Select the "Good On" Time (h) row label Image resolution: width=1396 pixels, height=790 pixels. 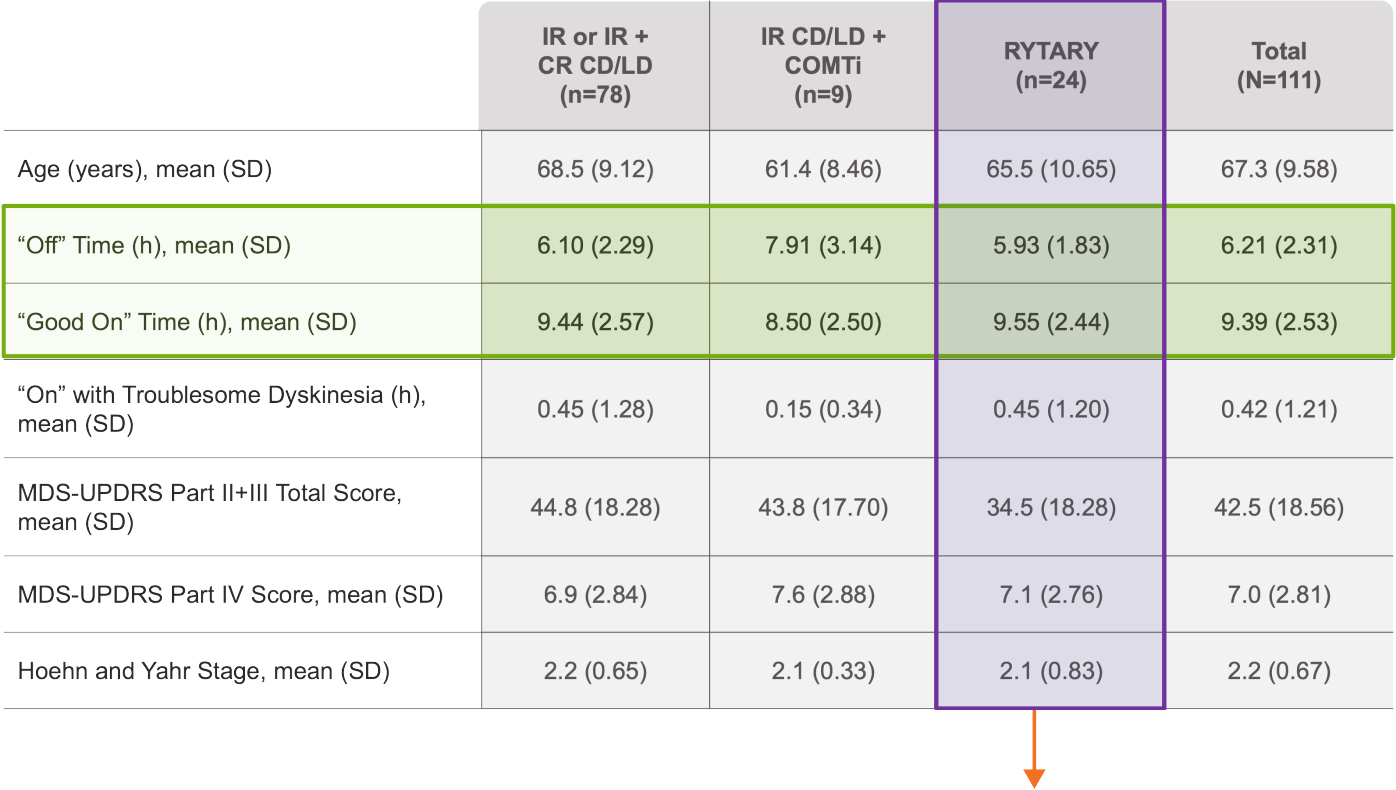coord(187,322)
